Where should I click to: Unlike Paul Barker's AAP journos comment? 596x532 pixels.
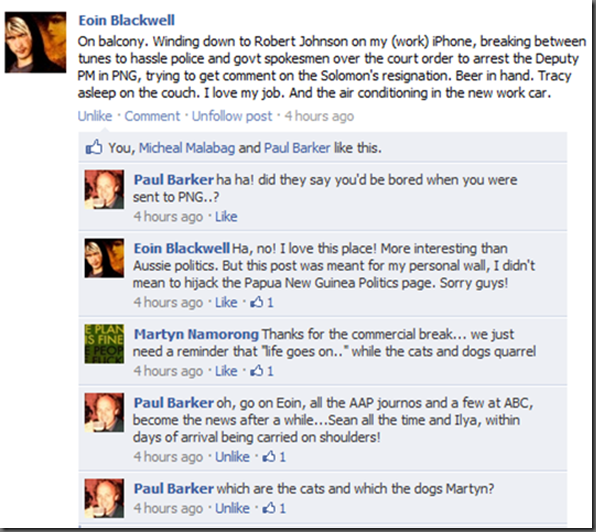tap(232, 456)
